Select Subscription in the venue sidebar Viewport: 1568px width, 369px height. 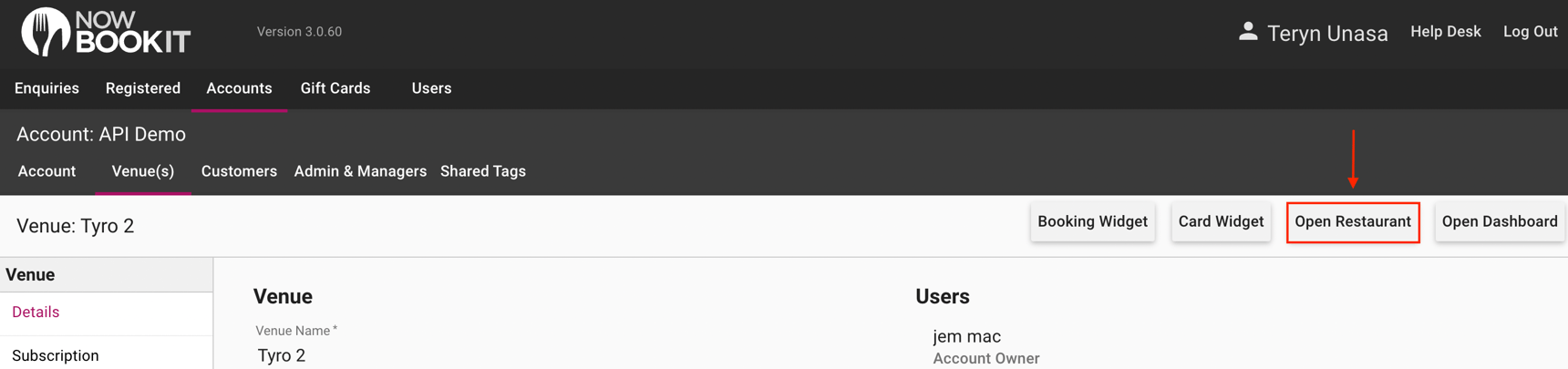pyautogui.click(x=56, y=355)
